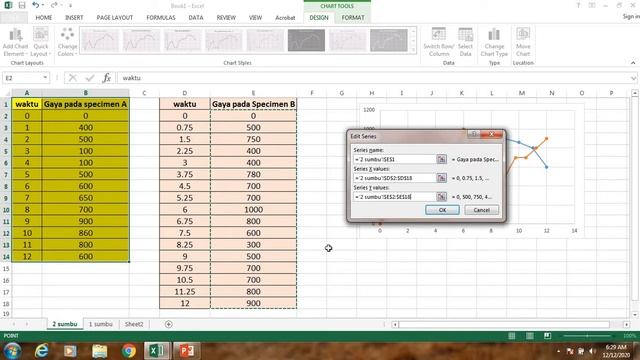Select cell 'Gaya pada specimen A'

[85, 104]
